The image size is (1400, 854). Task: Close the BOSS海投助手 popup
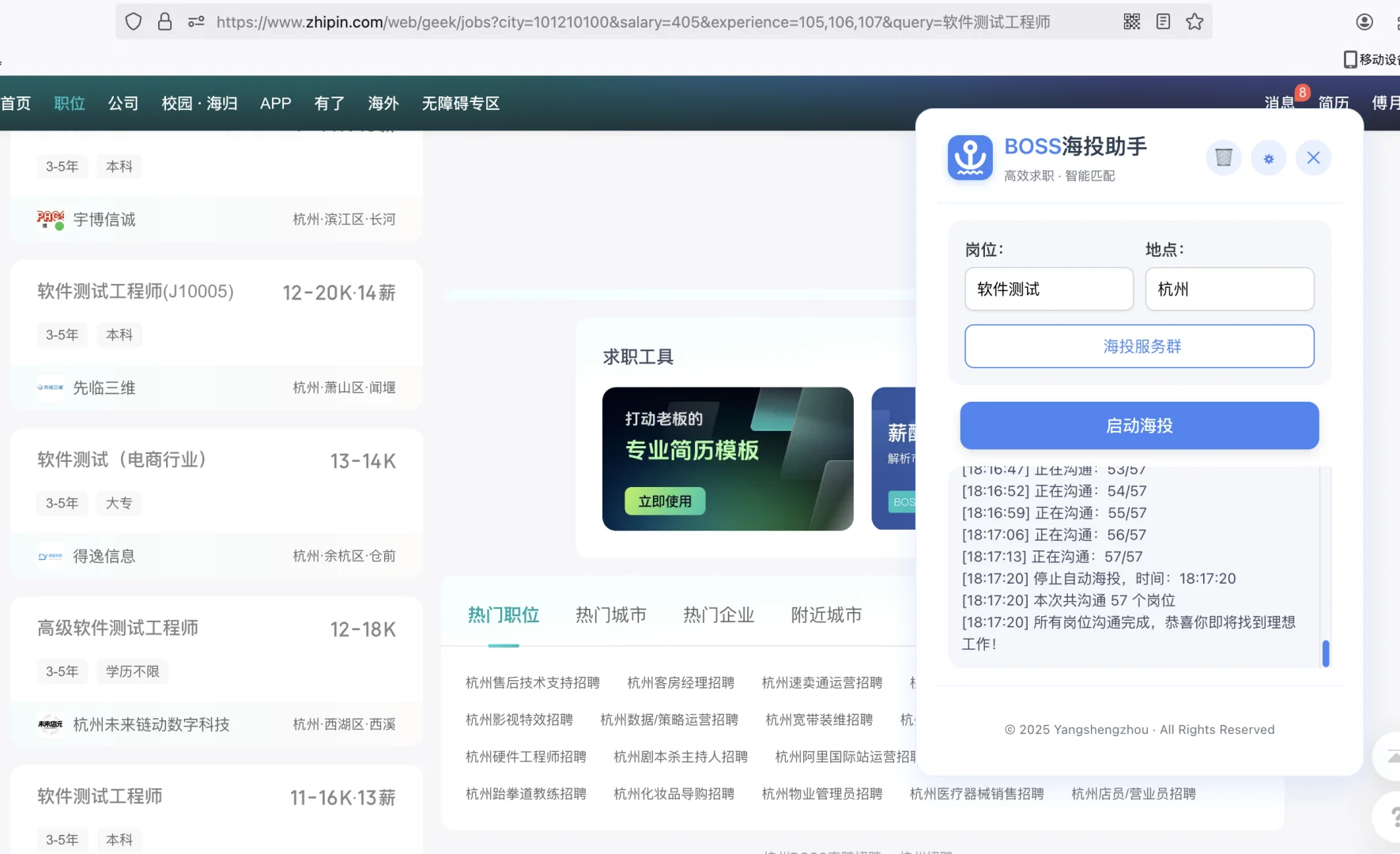click(1313, 157)
